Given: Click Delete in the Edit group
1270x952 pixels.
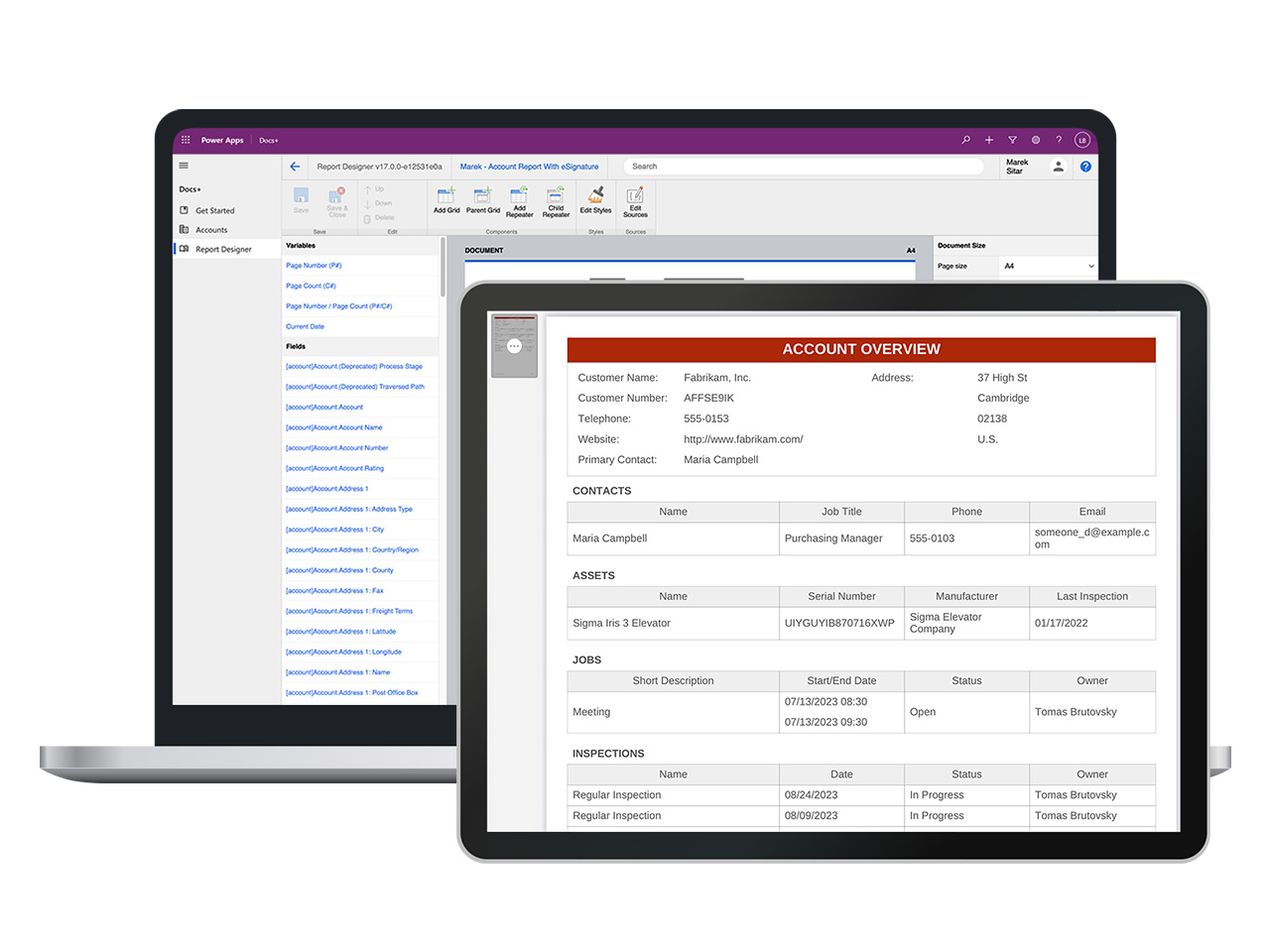Looking at the screenshot, I should point(379,218).
